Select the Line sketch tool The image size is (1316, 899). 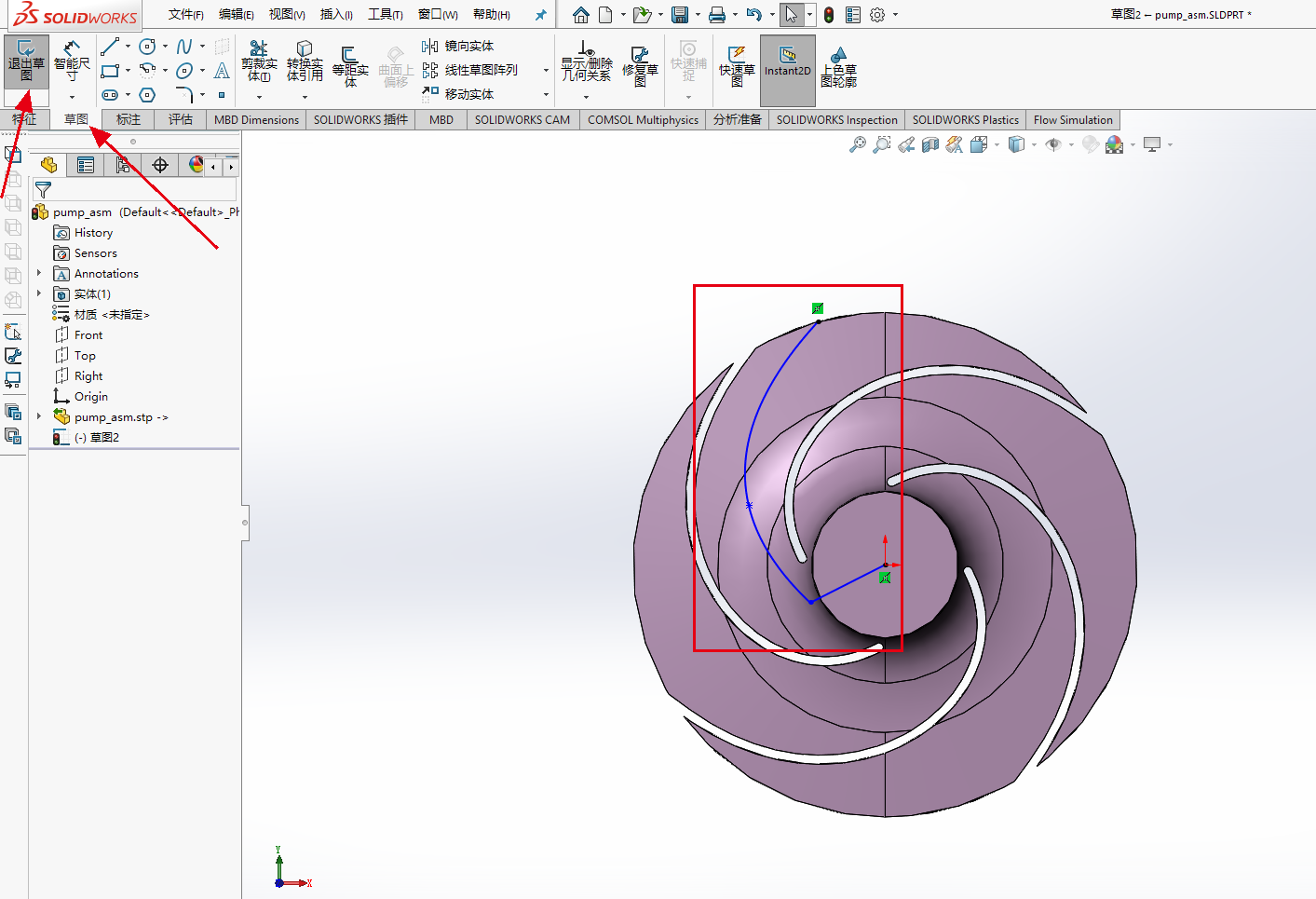pos(111,45)
